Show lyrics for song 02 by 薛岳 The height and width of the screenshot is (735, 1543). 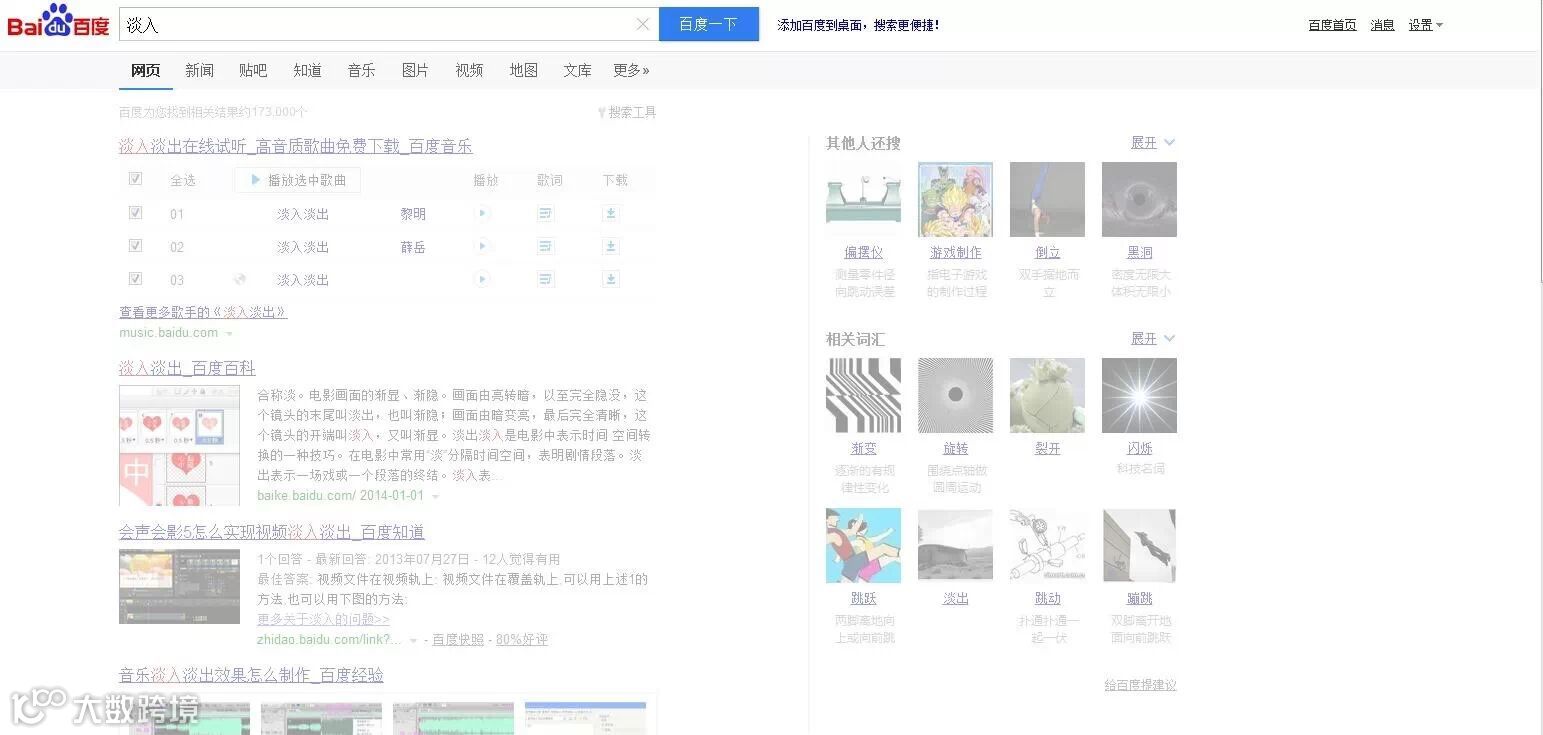pos(546,246)
